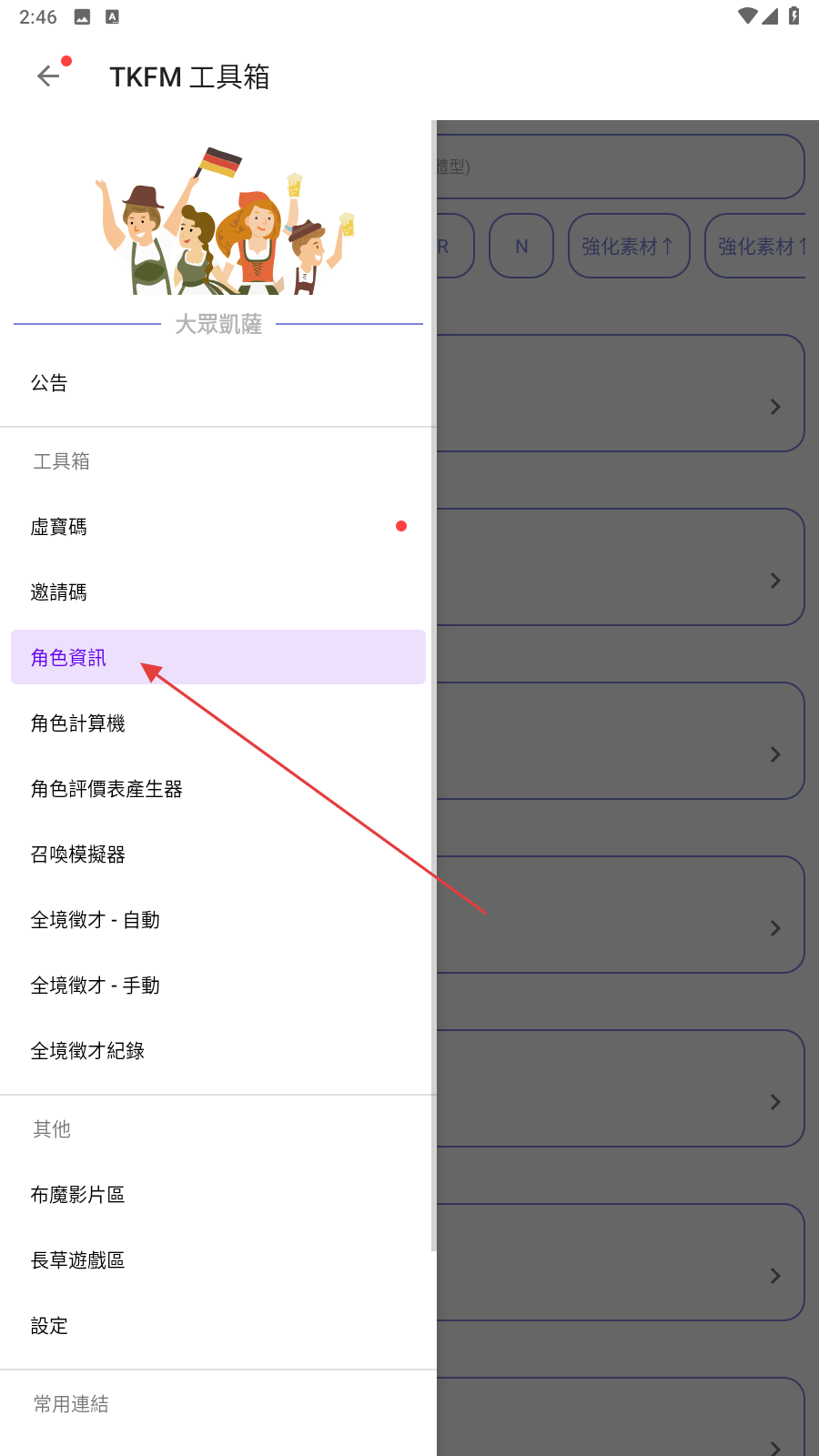This screenshot has width=819, height=1456.
Task: Expand the first card's chevron arrow
Action: [x=775, y=407]
